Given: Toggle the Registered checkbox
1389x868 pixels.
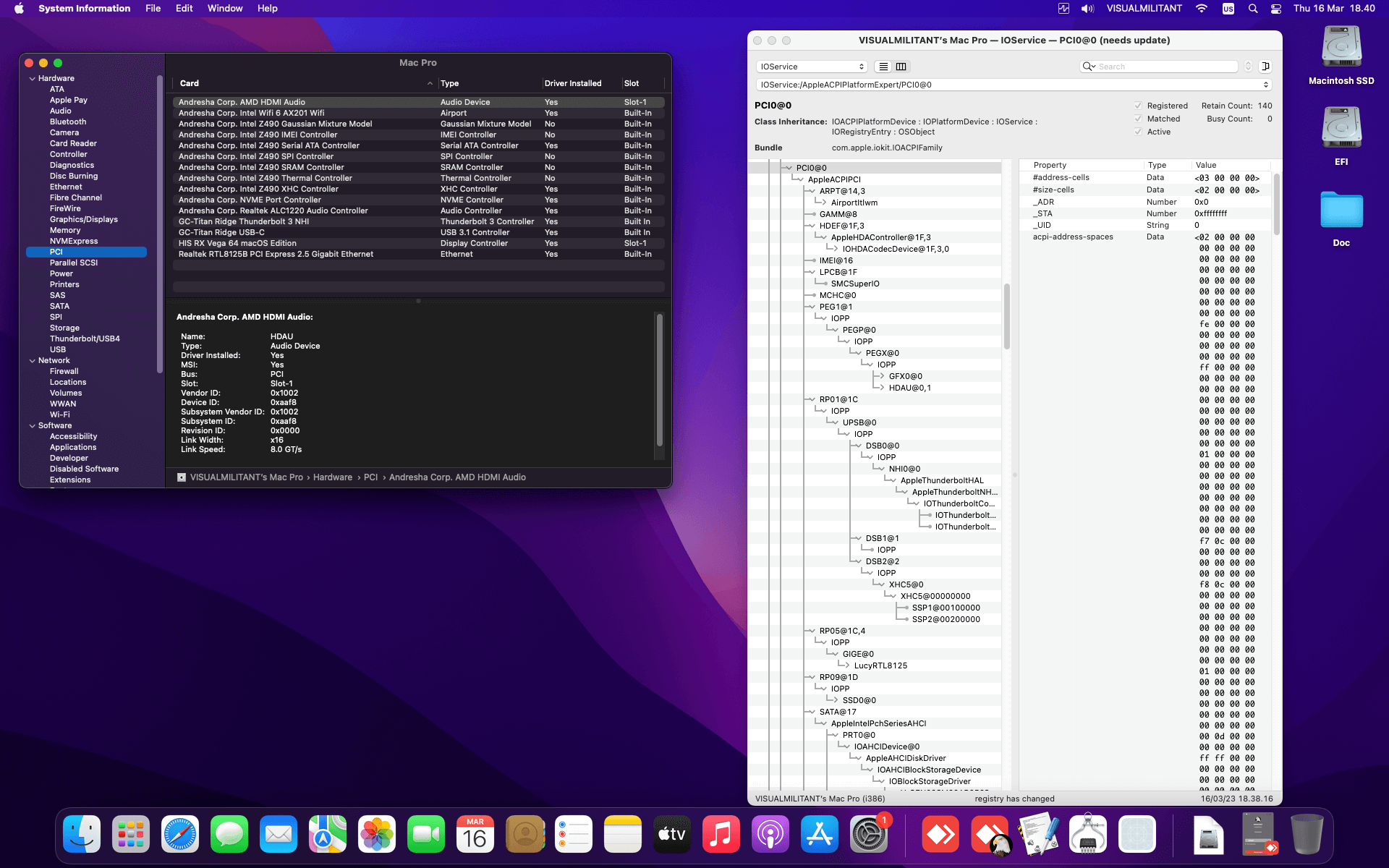Looking at the screenshot, I should [1138, 106].
